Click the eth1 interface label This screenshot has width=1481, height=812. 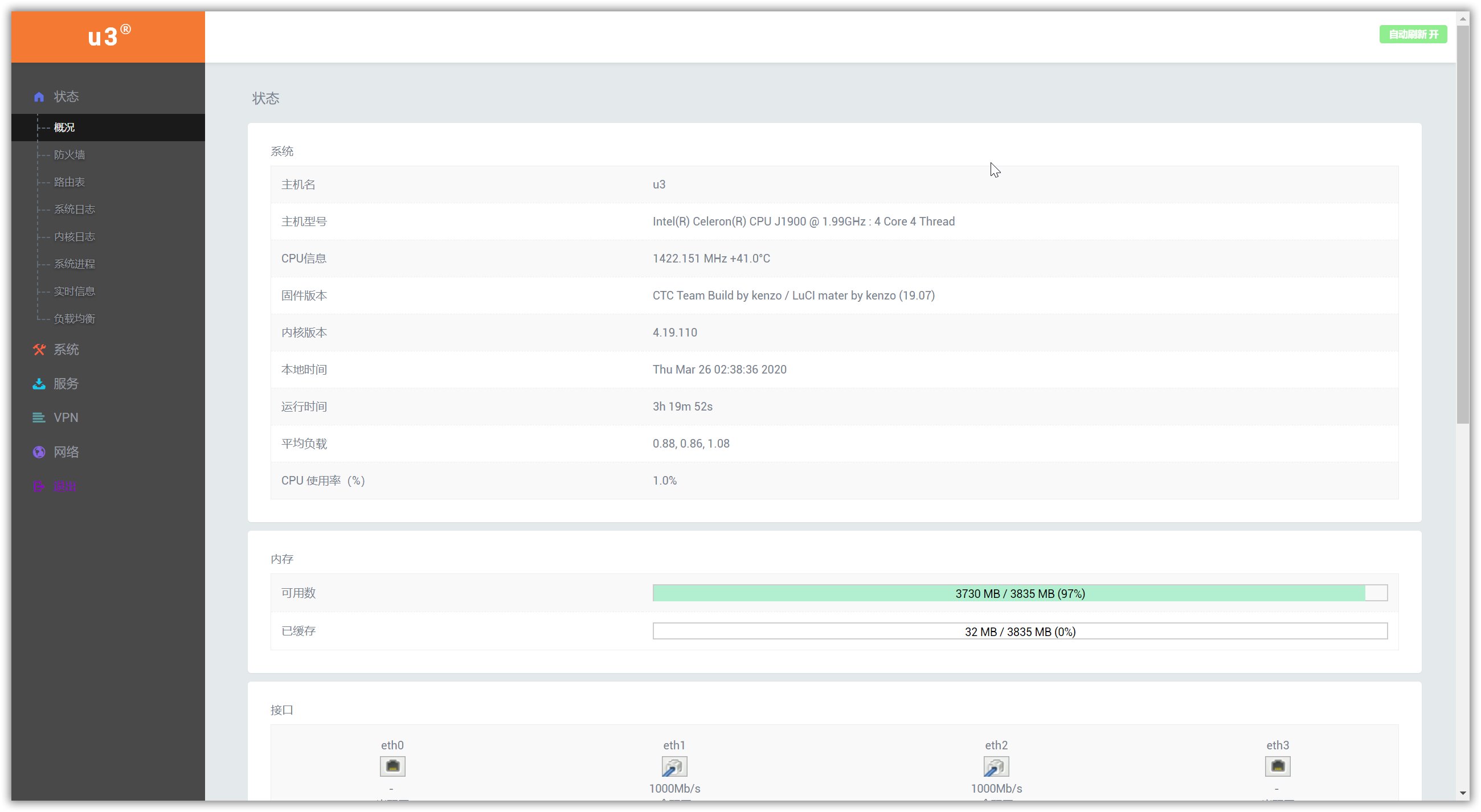674,745
